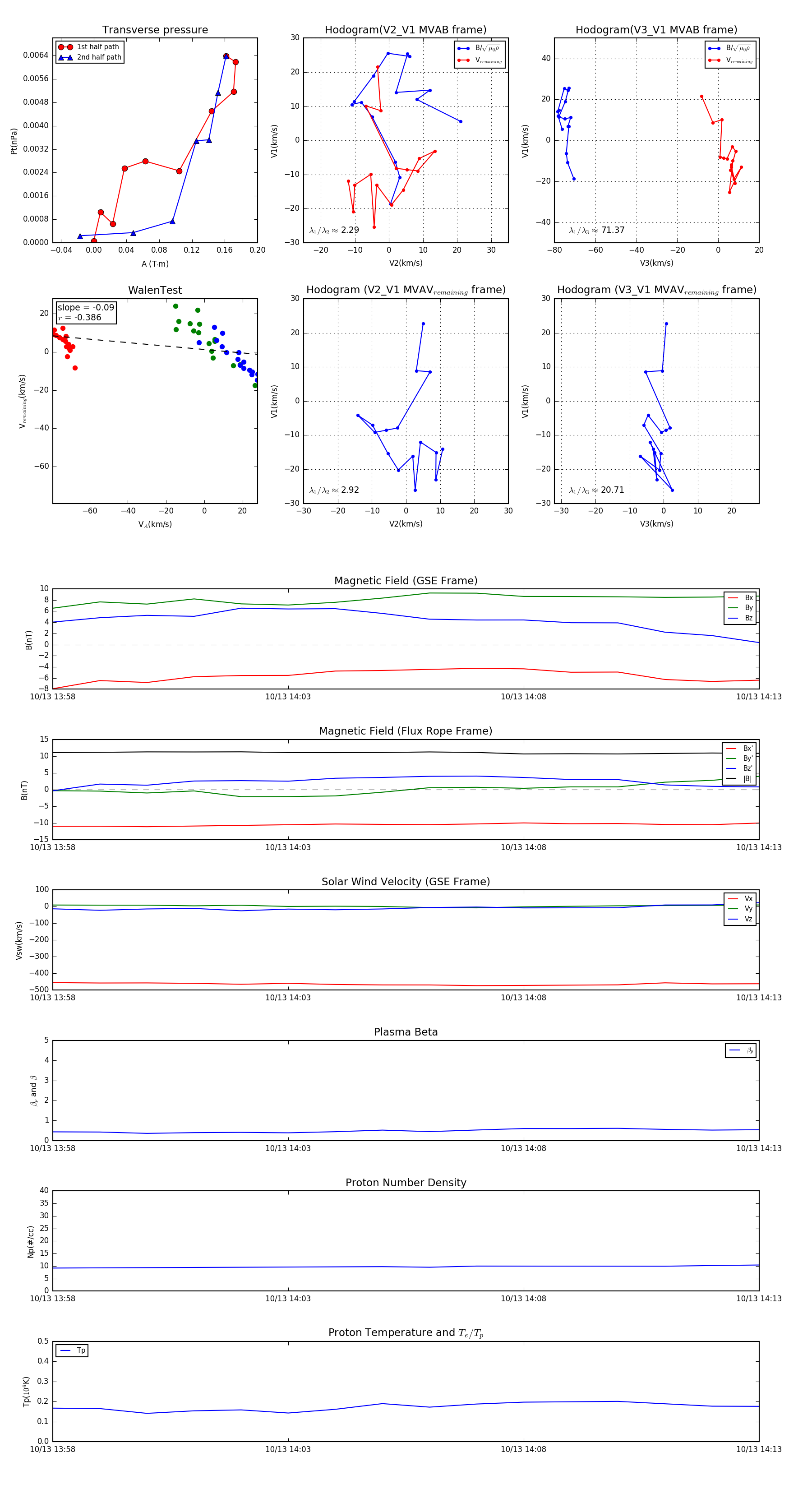Click the B/√μ0ρ legend entry in V3_V1 MVAB hodogram
Screen dimensions: 812x1489
click(x=730, y=49)
